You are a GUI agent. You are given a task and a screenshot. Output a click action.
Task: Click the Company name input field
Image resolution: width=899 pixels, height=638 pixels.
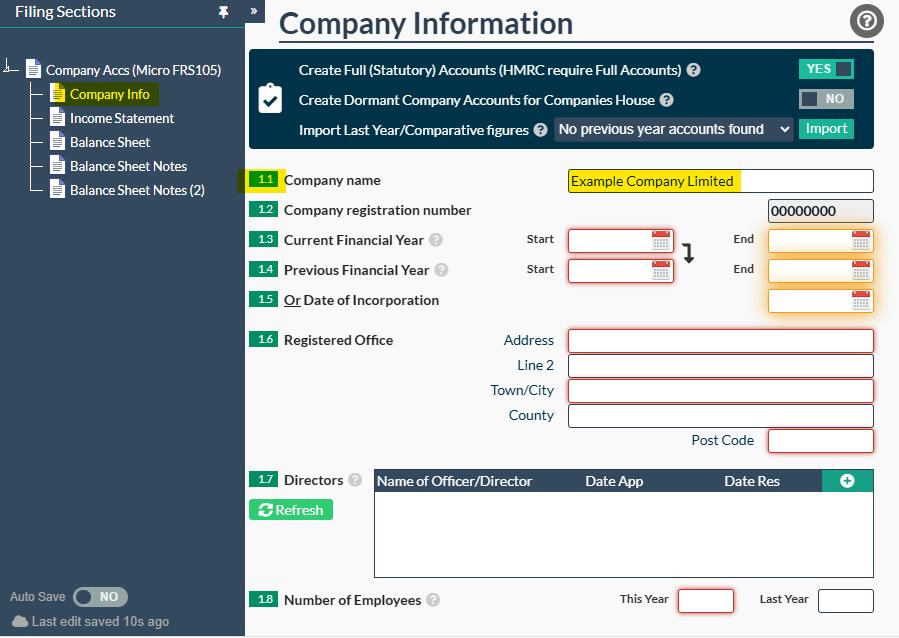(721, 181)
